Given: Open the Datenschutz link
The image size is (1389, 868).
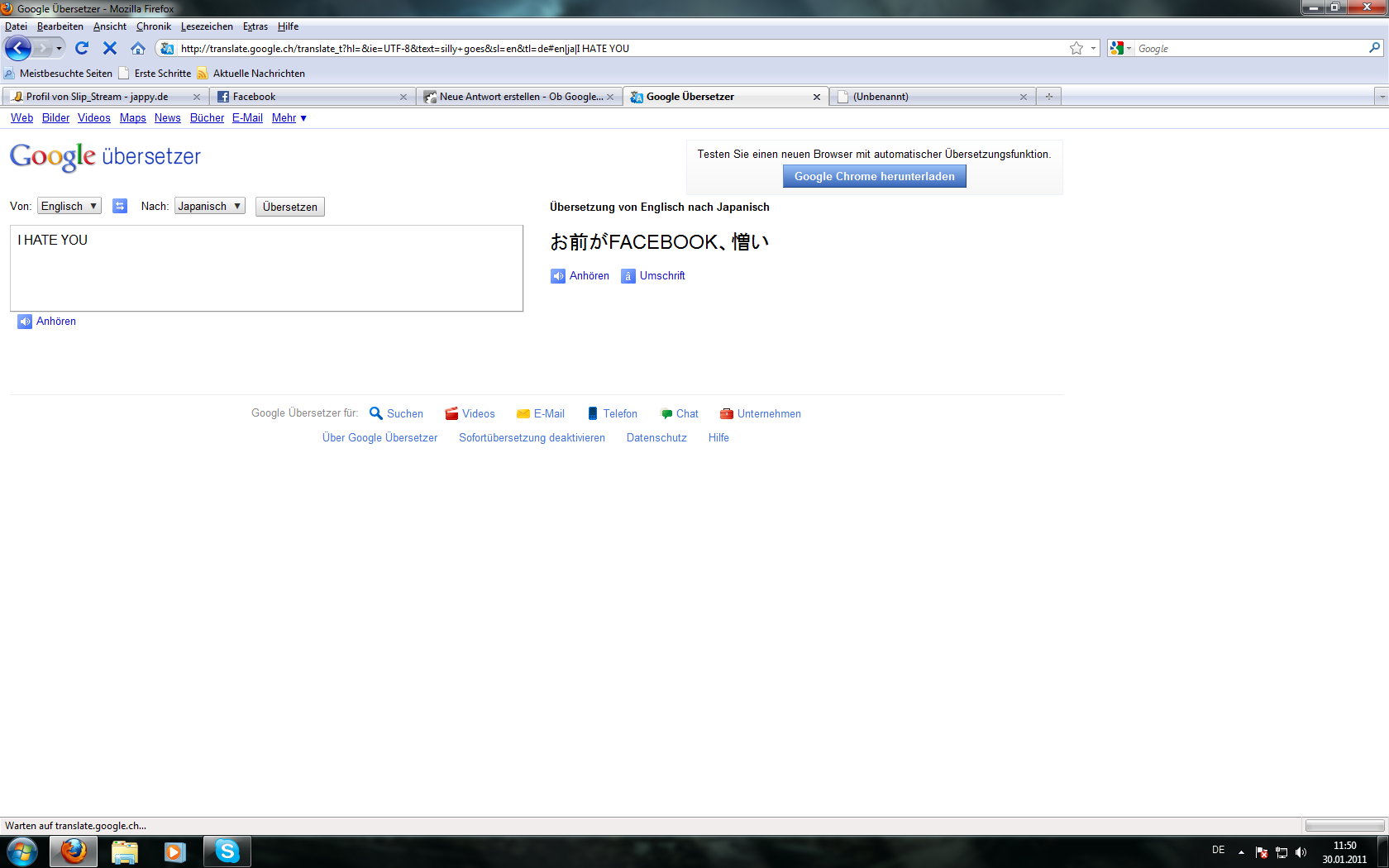Looking at the screenshot, I should [656, 437].
